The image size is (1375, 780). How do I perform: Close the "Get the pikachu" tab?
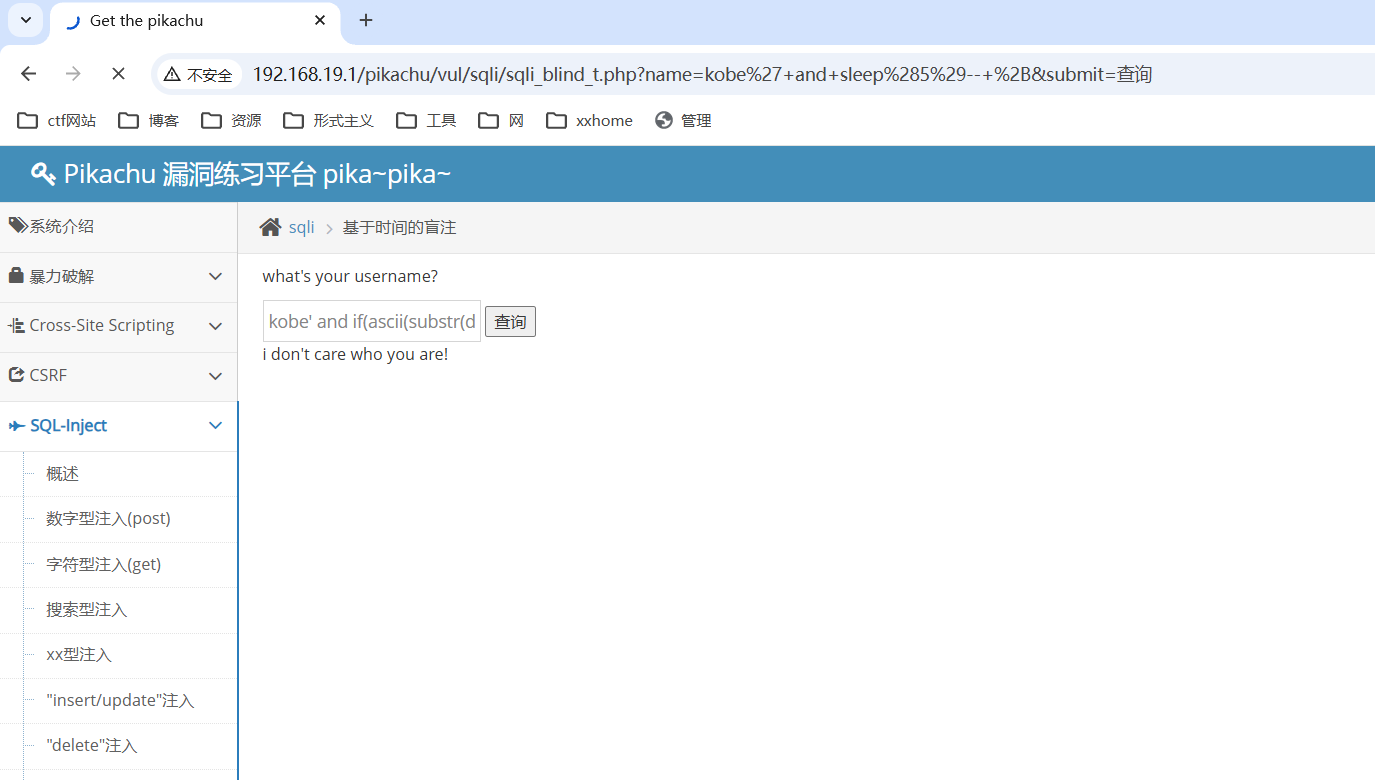point(320,20)
